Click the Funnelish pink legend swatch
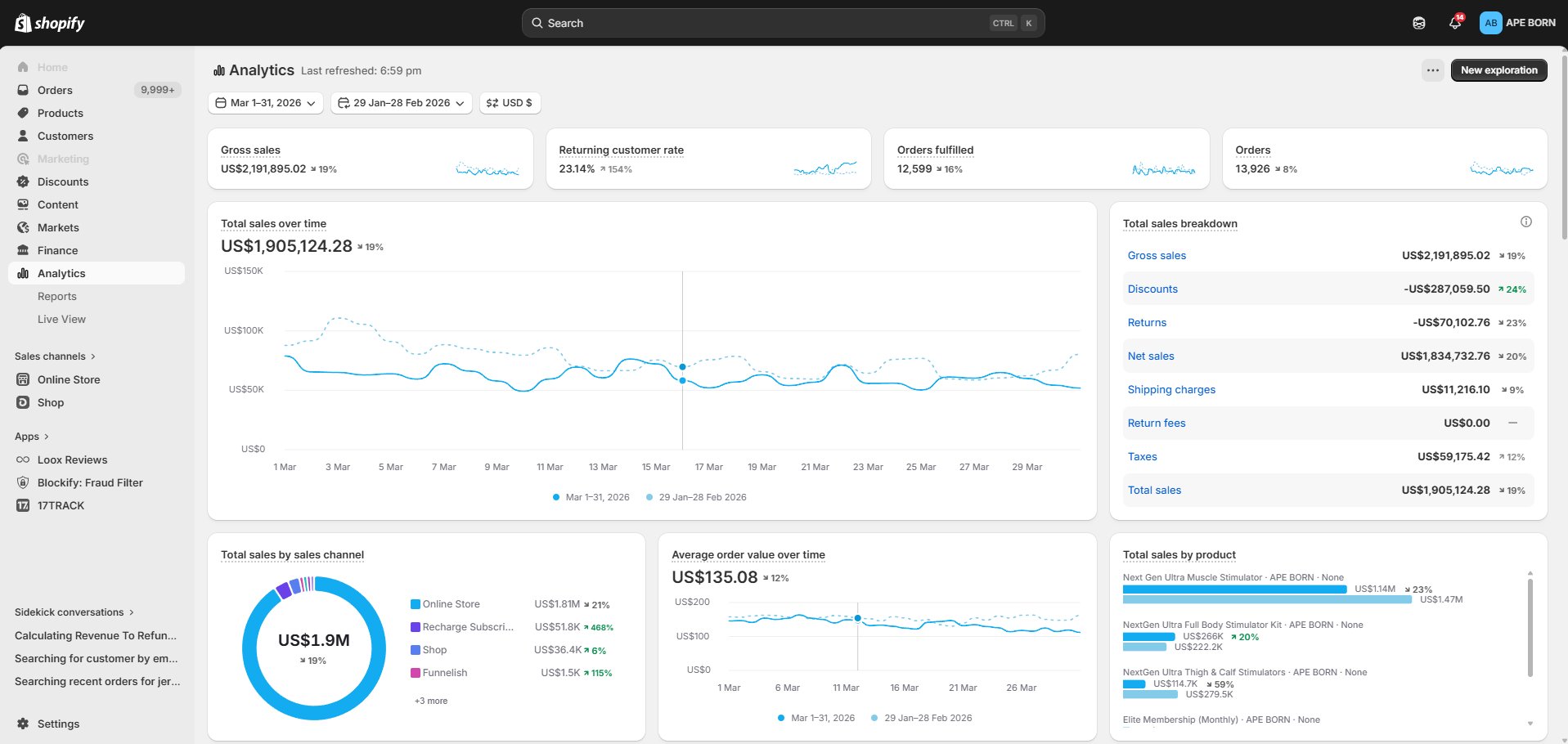 416,673
